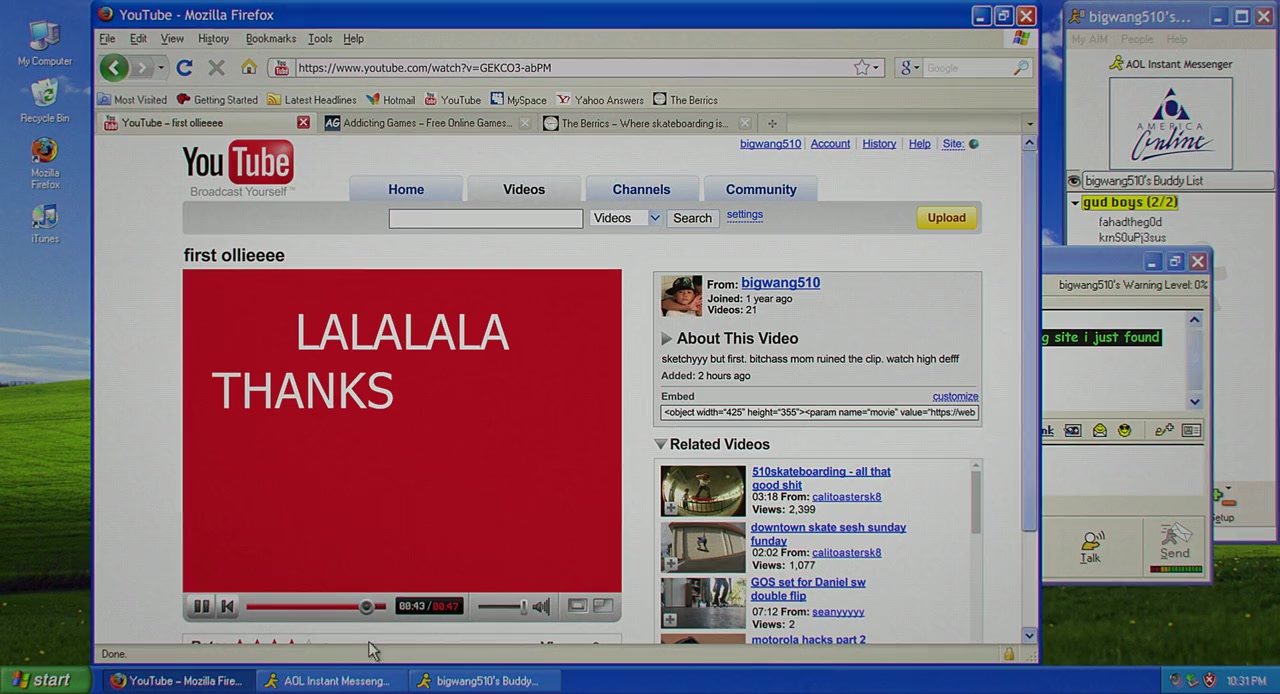Switch to the Addicting Games tab
Viewport: 1280px width, 694px height.
(x=428, y=123)
